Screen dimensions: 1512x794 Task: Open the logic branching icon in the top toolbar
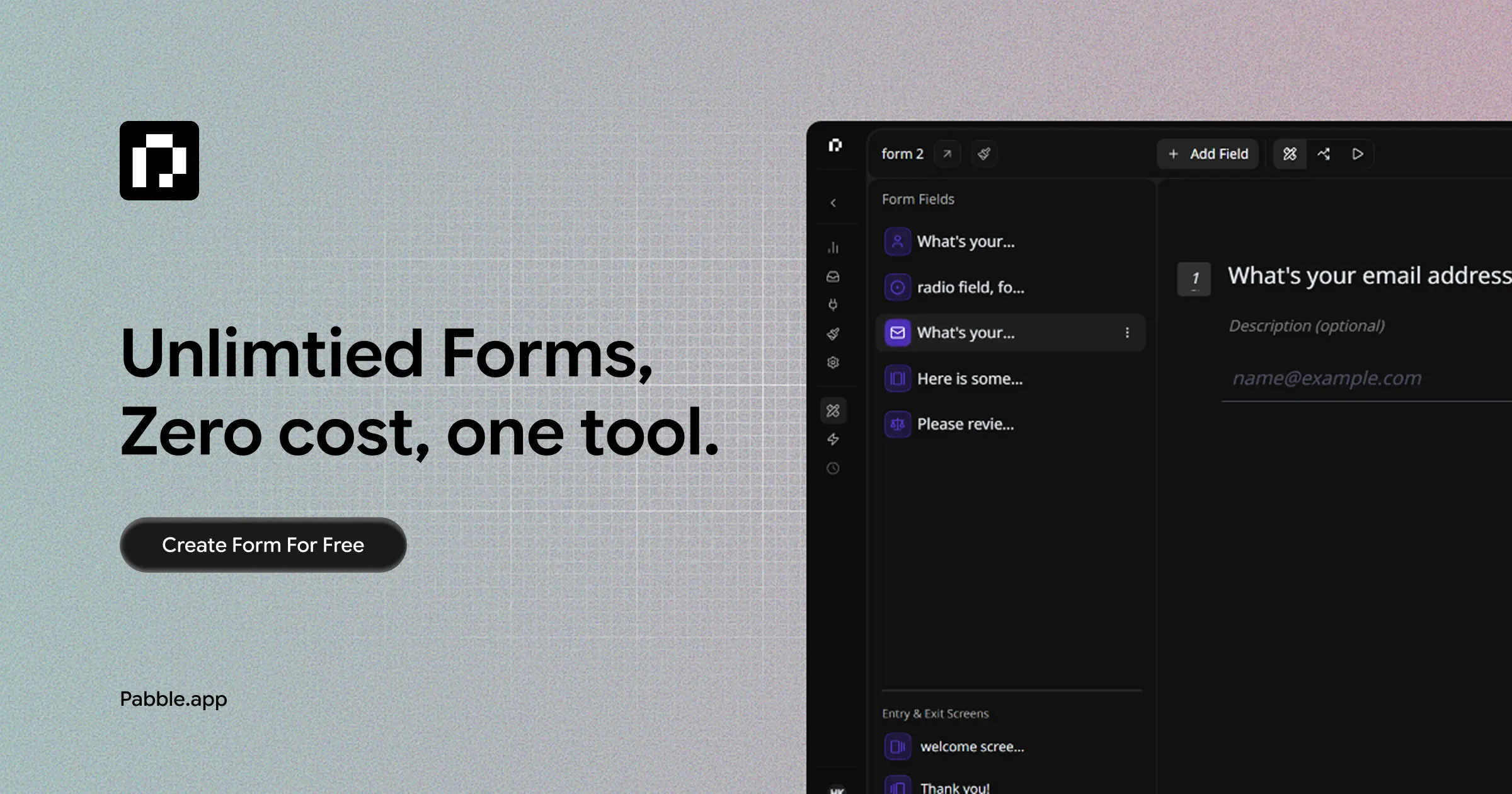coord(1324,154)
